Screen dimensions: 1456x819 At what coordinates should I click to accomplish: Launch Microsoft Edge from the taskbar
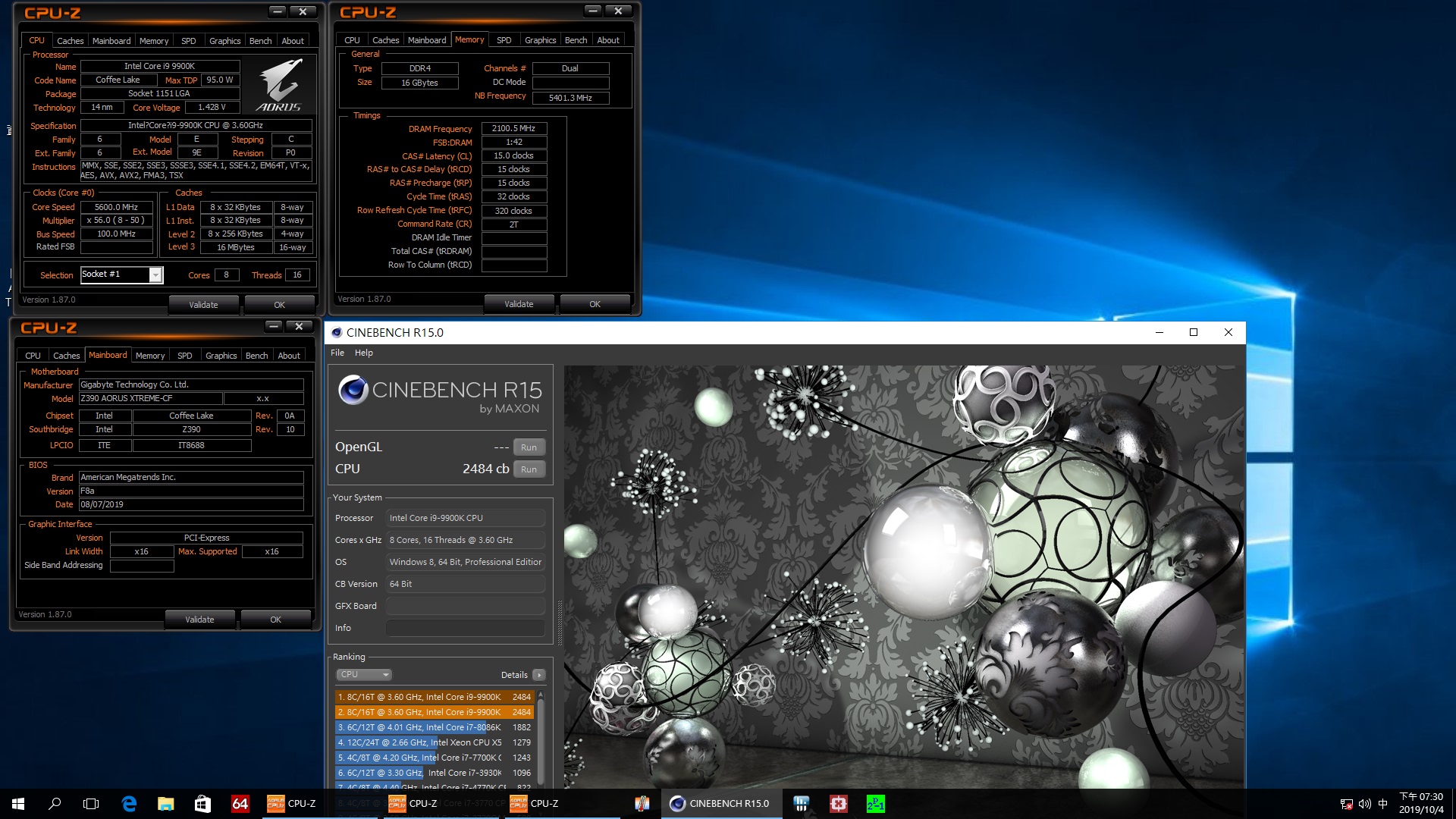(x=129, y=804)
